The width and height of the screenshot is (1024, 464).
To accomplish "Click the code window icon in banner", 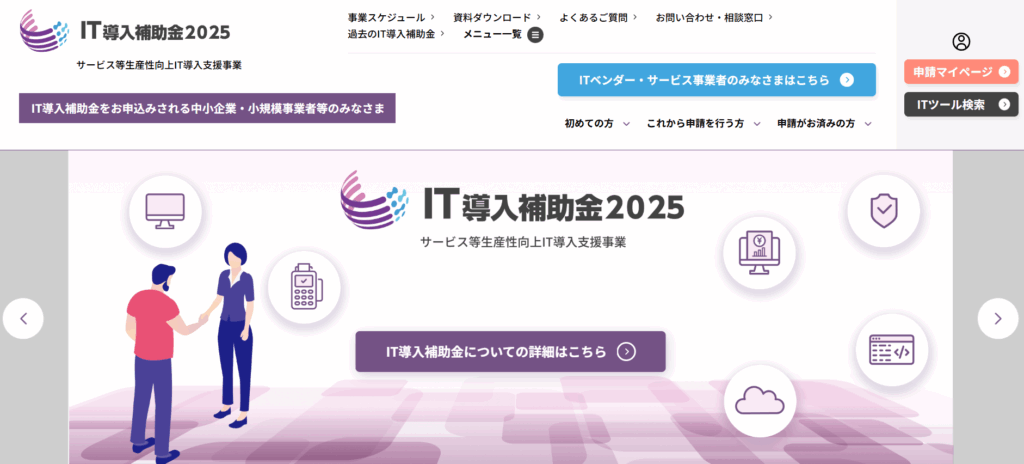I will [891, 350].
